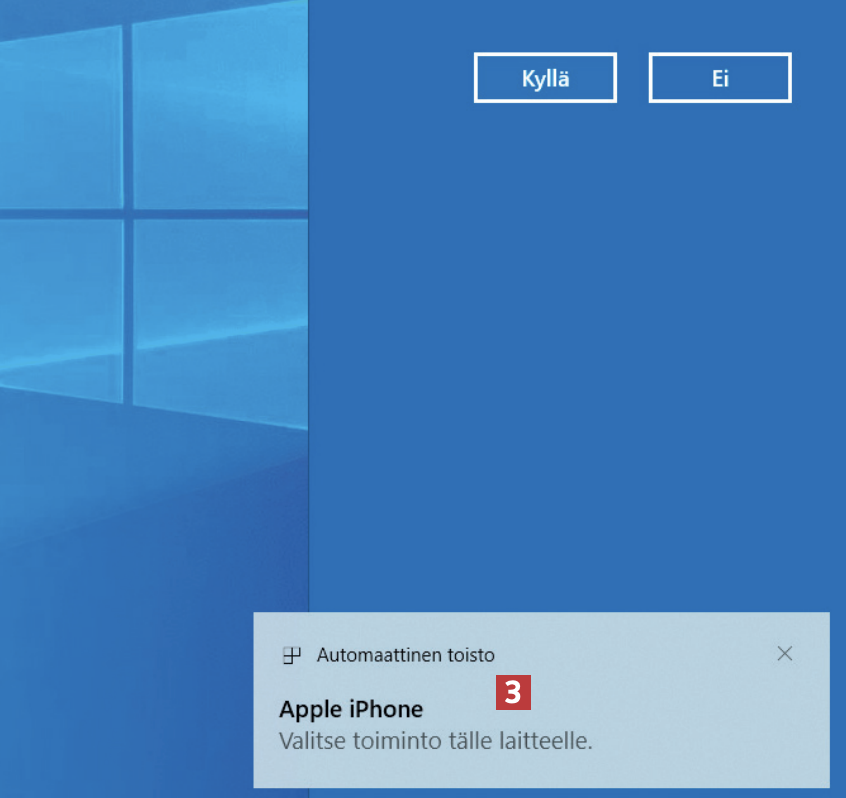846x798 pixels.
Task: Click the red number 3 marker
Action: [x=513, y=693]
